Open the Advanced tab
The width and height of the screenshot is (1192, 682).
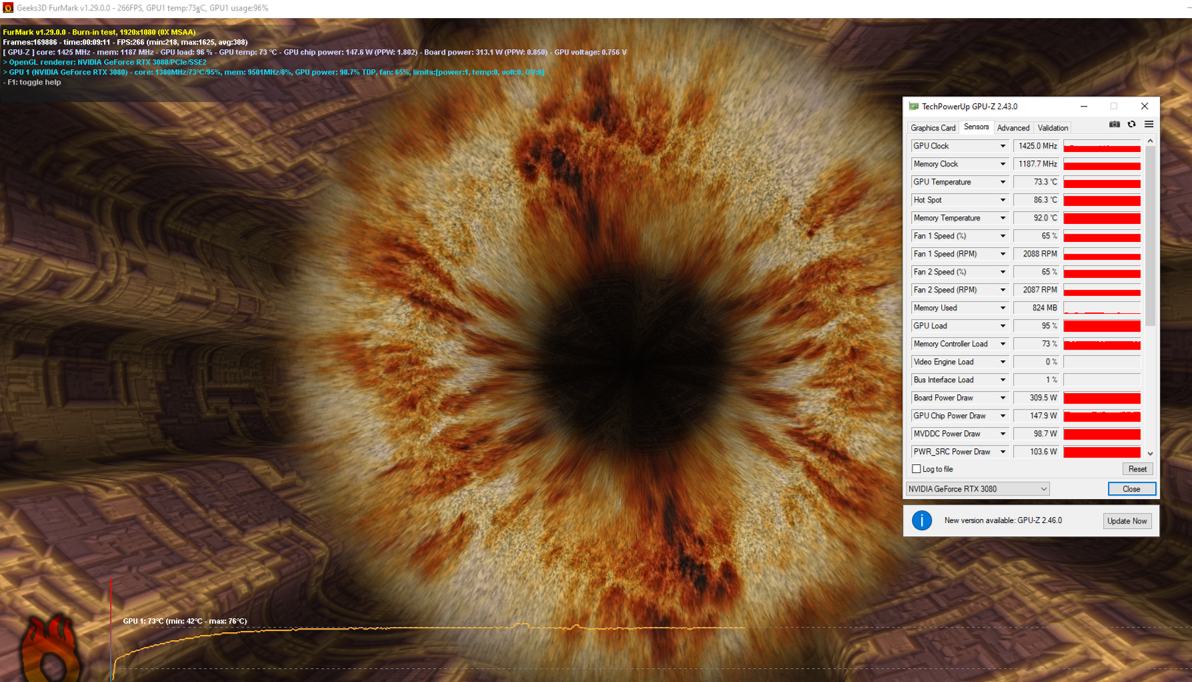[1012, 128]
